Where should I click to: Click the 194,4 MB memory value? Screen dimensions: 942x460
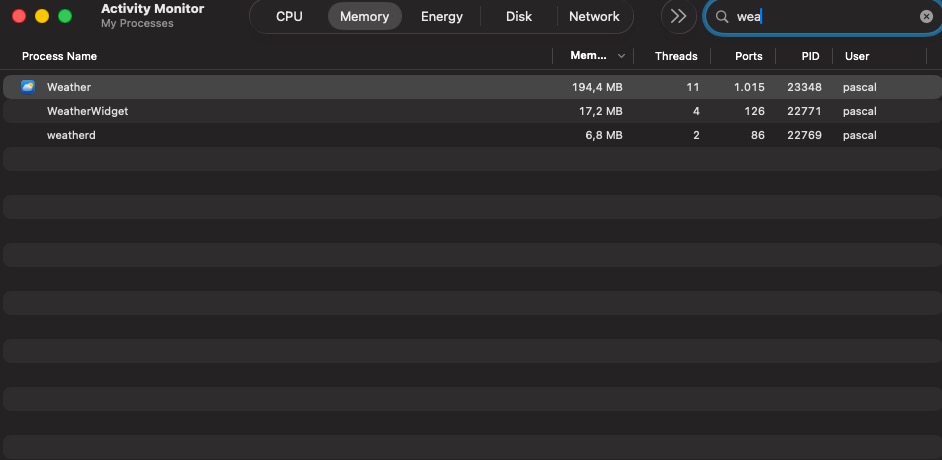(597, 87)
